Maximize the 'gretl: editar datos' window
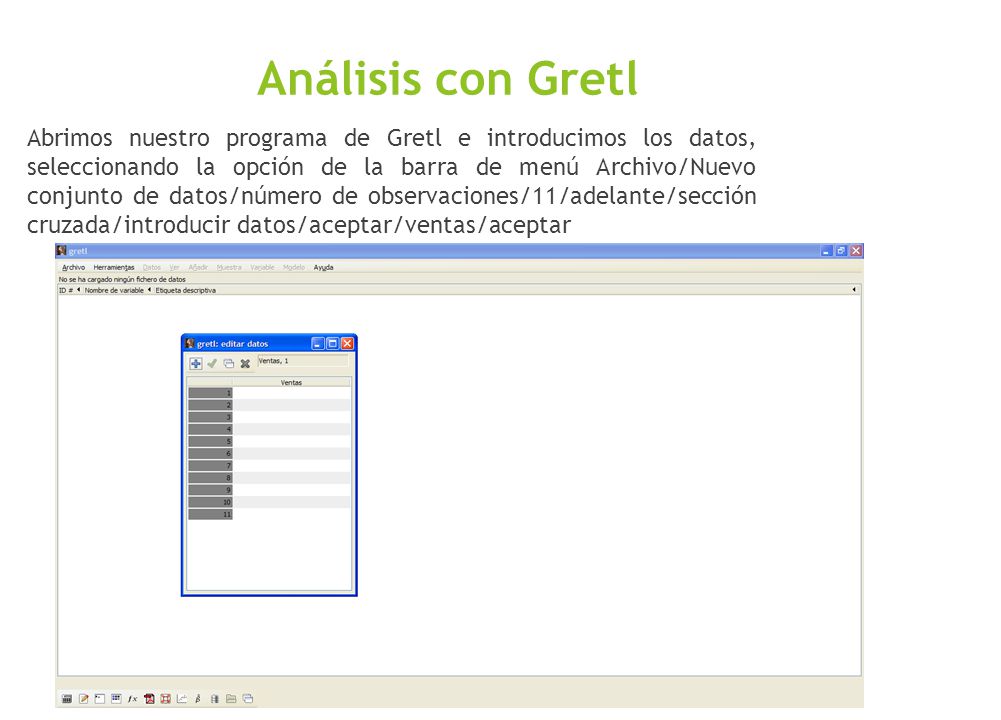 333,343
